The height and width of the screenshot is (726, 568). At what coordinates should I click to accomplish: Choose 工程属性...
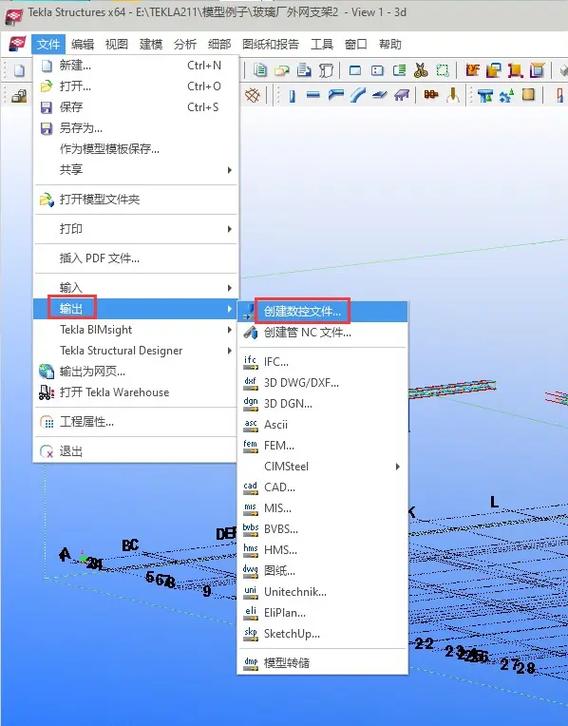point(136,422)
